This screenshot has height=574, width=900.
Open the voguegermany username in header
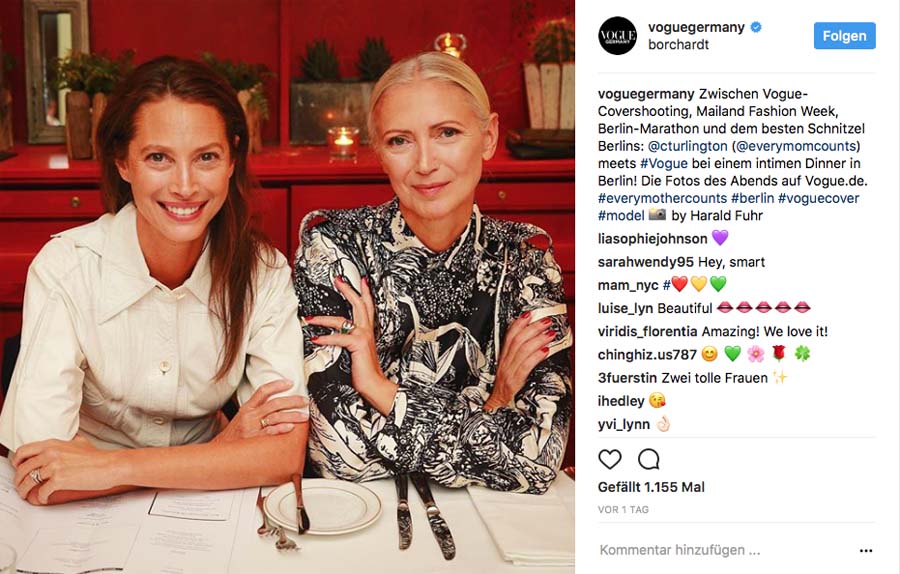696,27
